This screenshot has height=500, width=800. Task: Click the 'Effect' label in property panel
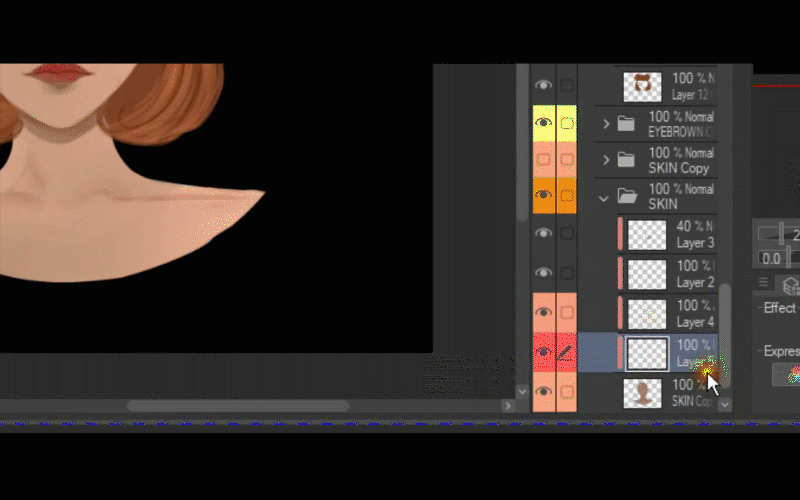(780, 308)
